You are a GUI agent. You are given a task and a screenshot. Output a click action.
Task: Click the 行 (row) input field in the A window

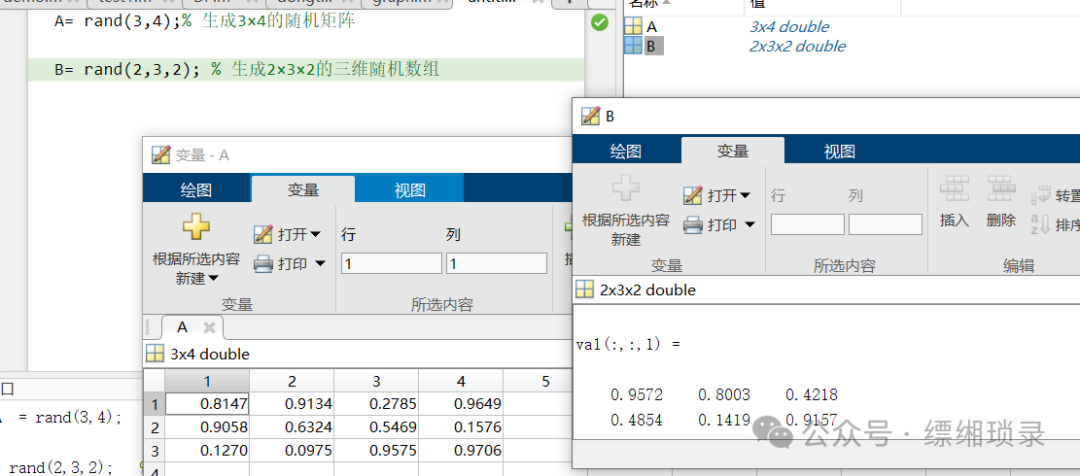coord(391,264)
